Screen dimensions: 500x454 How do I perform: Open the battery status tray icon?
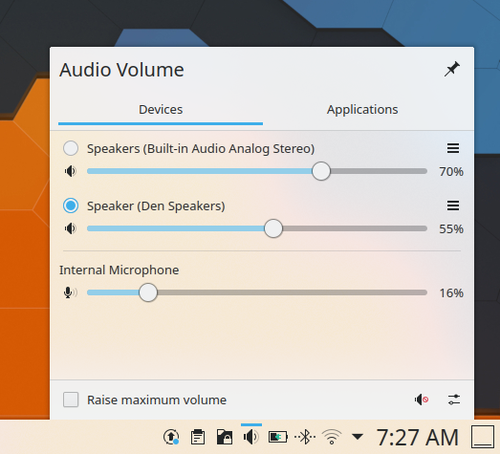pyautogui.click(x=278, y=437)
